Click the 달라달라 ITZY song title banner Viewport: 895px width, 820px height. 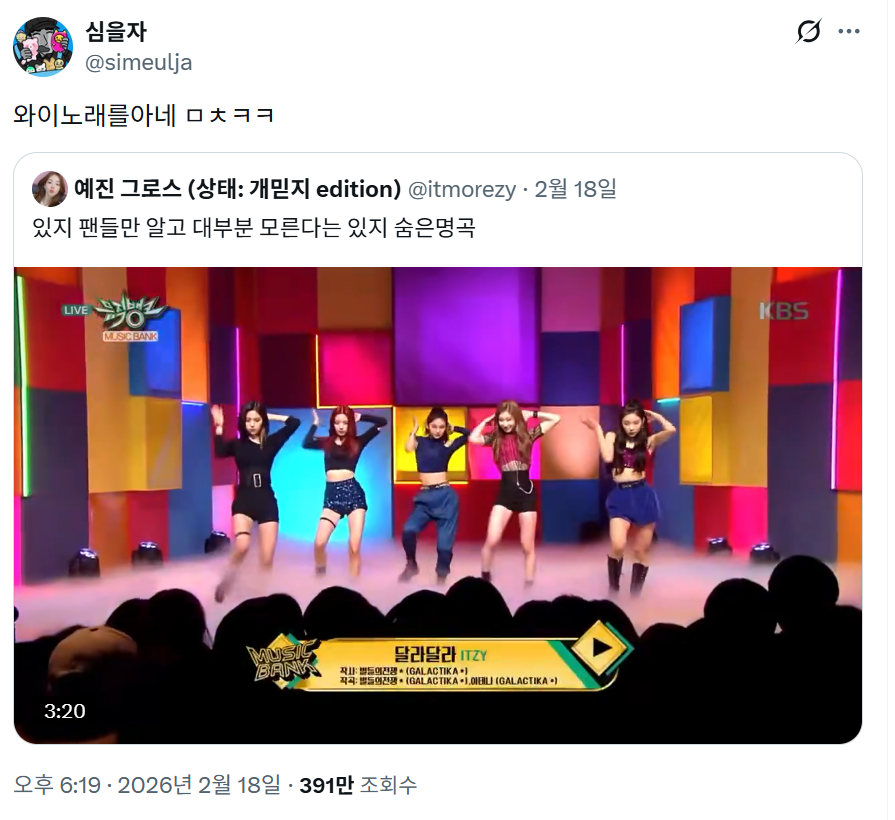coord(440,654)
